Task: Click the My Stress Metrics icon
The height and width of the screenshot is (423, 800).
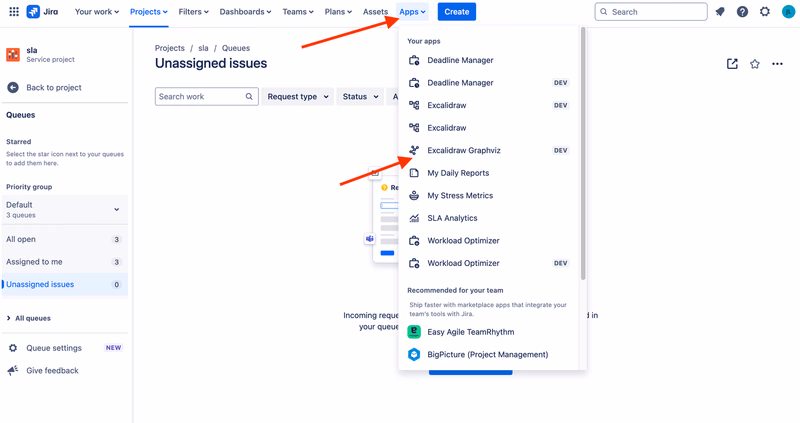Action: pos(414,195)
